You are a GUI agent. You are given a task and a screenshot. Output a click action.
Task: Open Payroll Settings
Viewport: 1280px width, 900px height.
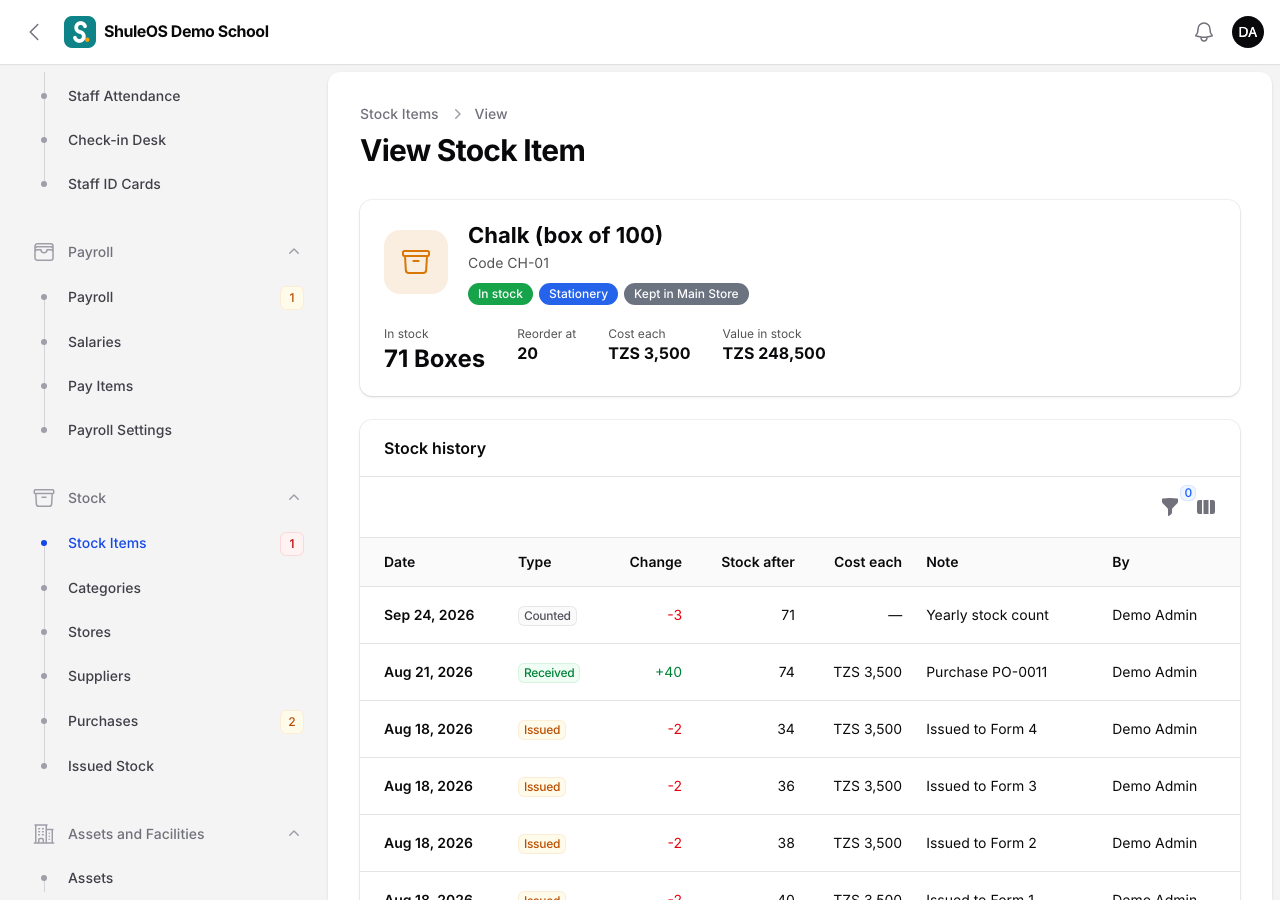(x=120, y=430)
